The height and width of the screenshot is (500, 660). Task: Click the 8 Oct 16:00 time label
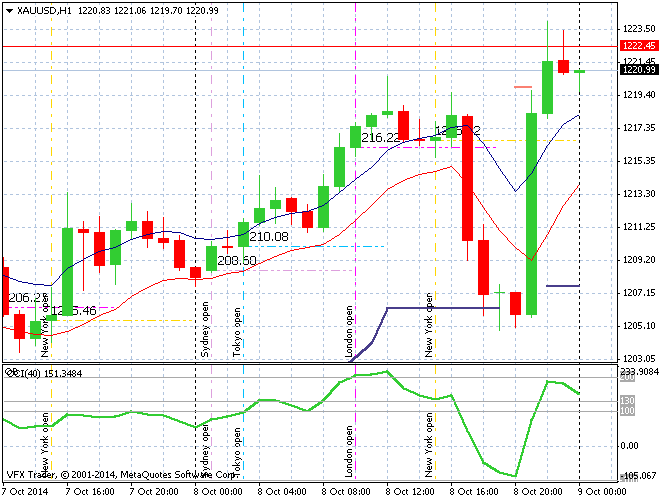click(x=474, y=492)
